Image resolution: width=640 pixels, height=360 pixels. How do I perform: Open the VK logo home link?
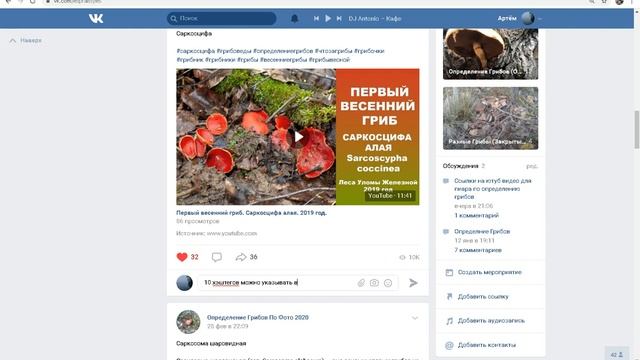pos(96,18)
